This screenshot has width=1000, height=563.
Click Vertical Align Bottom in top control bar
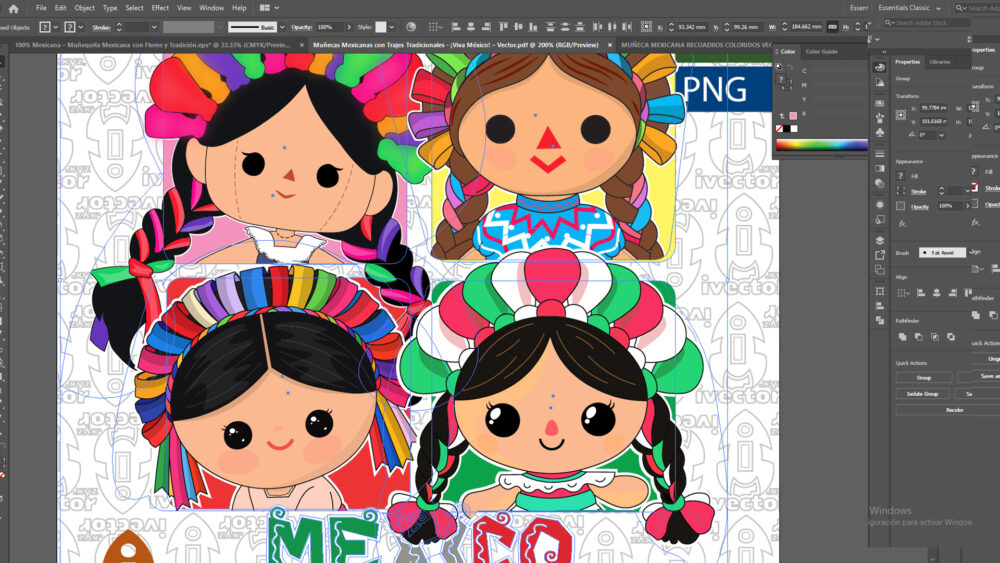pyautogui.click(x=533, y=27)
